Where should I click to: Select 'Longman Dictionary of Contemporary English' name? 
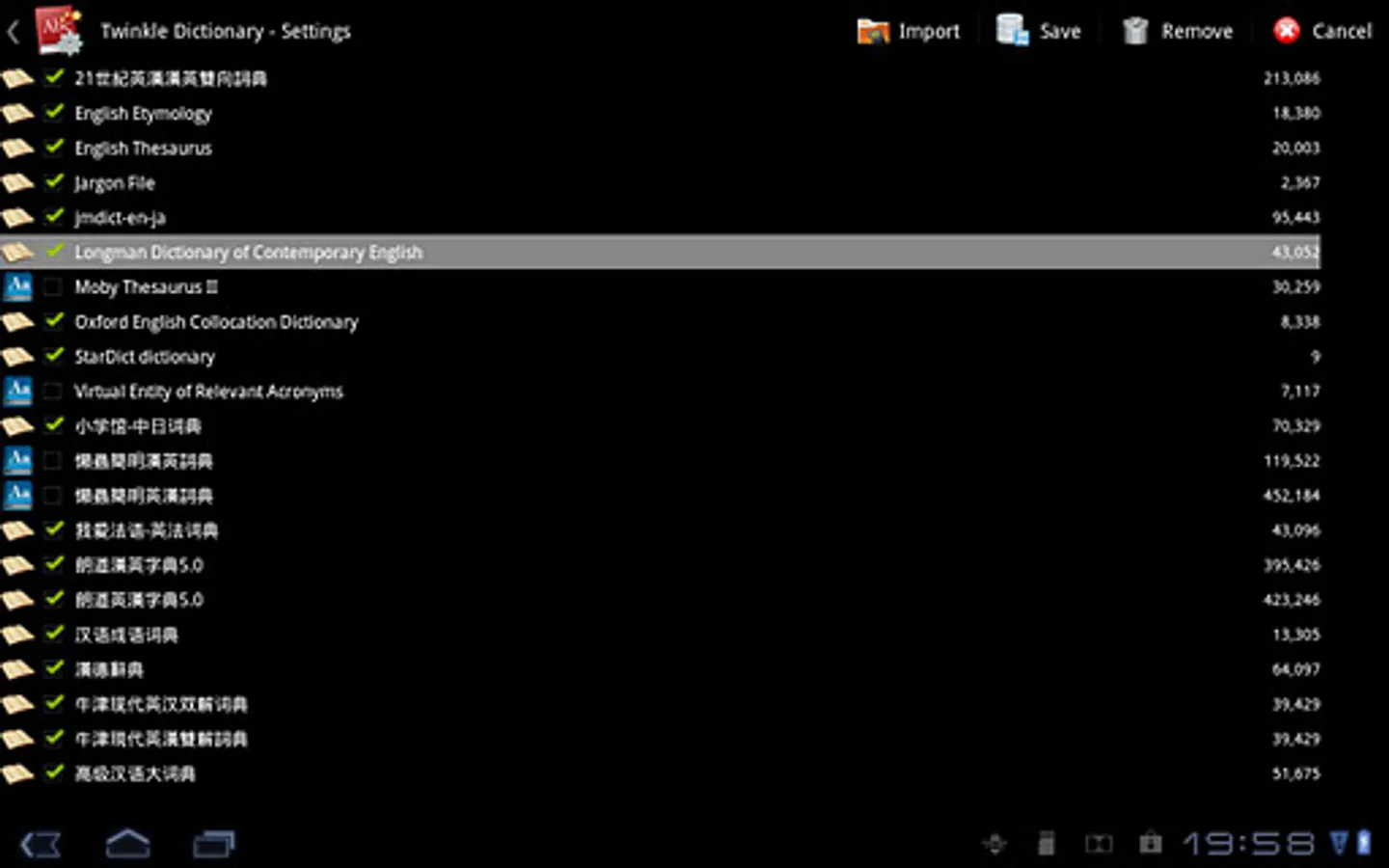point(248,253)
